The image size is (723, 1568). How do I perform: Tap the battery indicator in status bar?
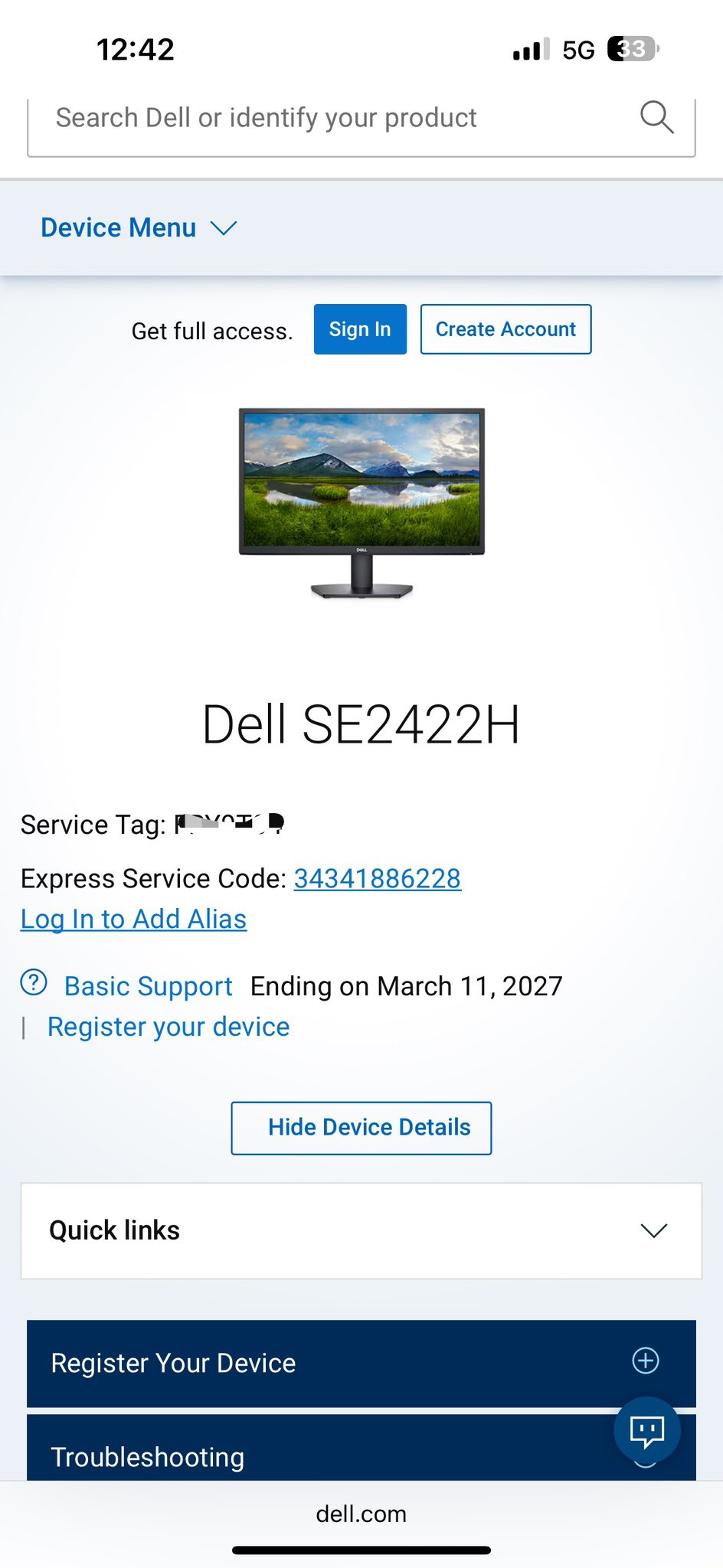tap(633, 49)
